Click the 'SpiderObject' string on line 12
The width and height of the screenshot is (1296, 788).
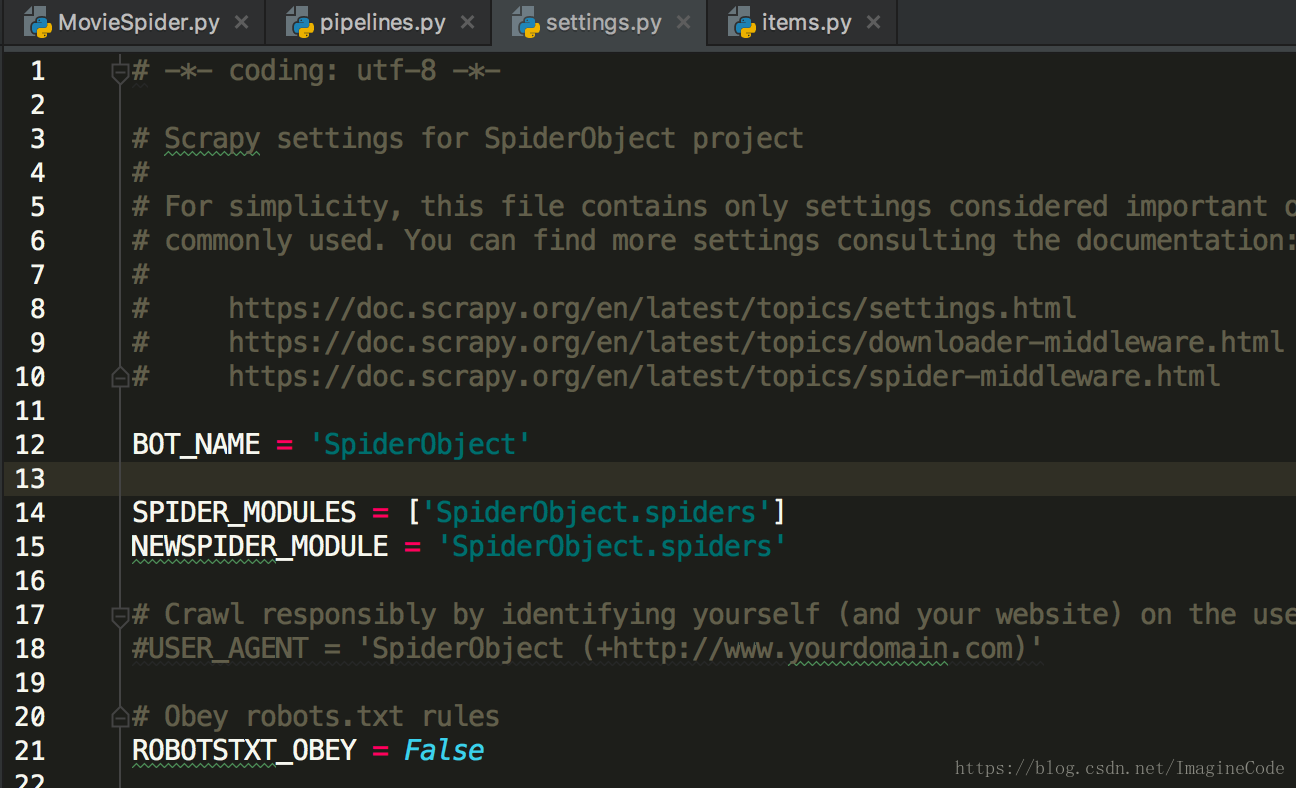pos(419,445)
